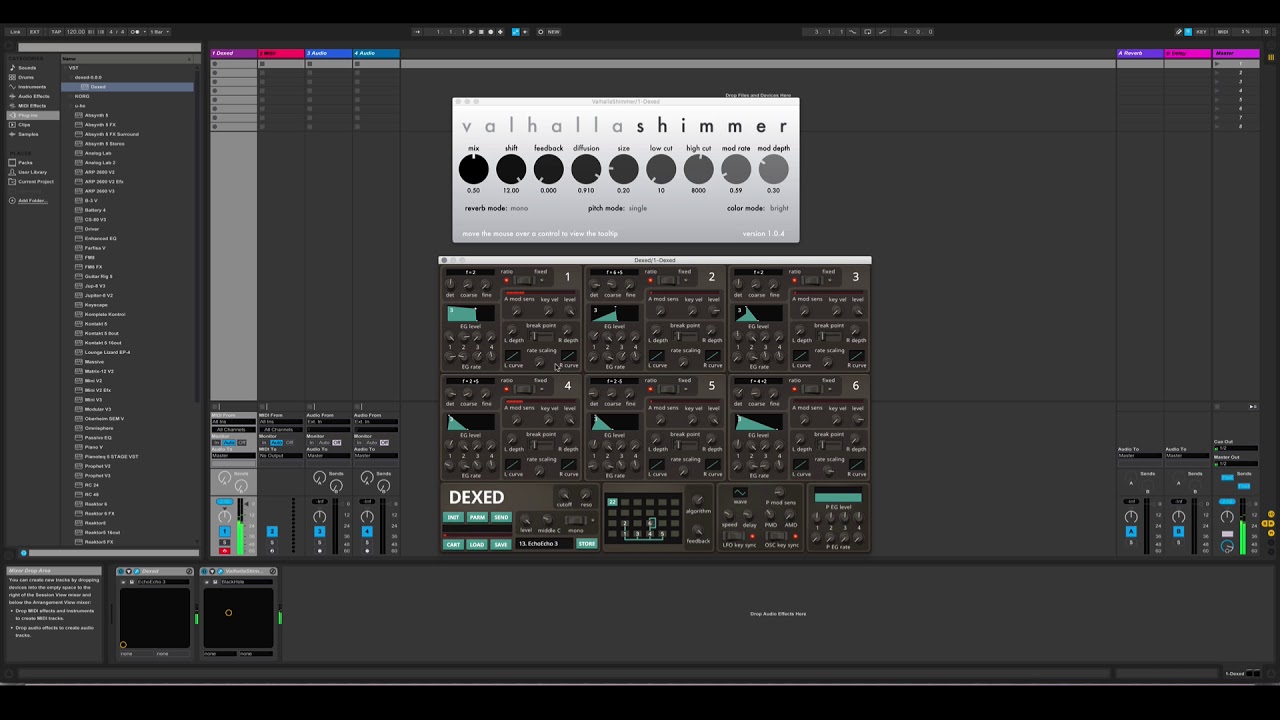The image size is (1280, 720).
Task: Select 2 MIDI track header
Action: 281,53
